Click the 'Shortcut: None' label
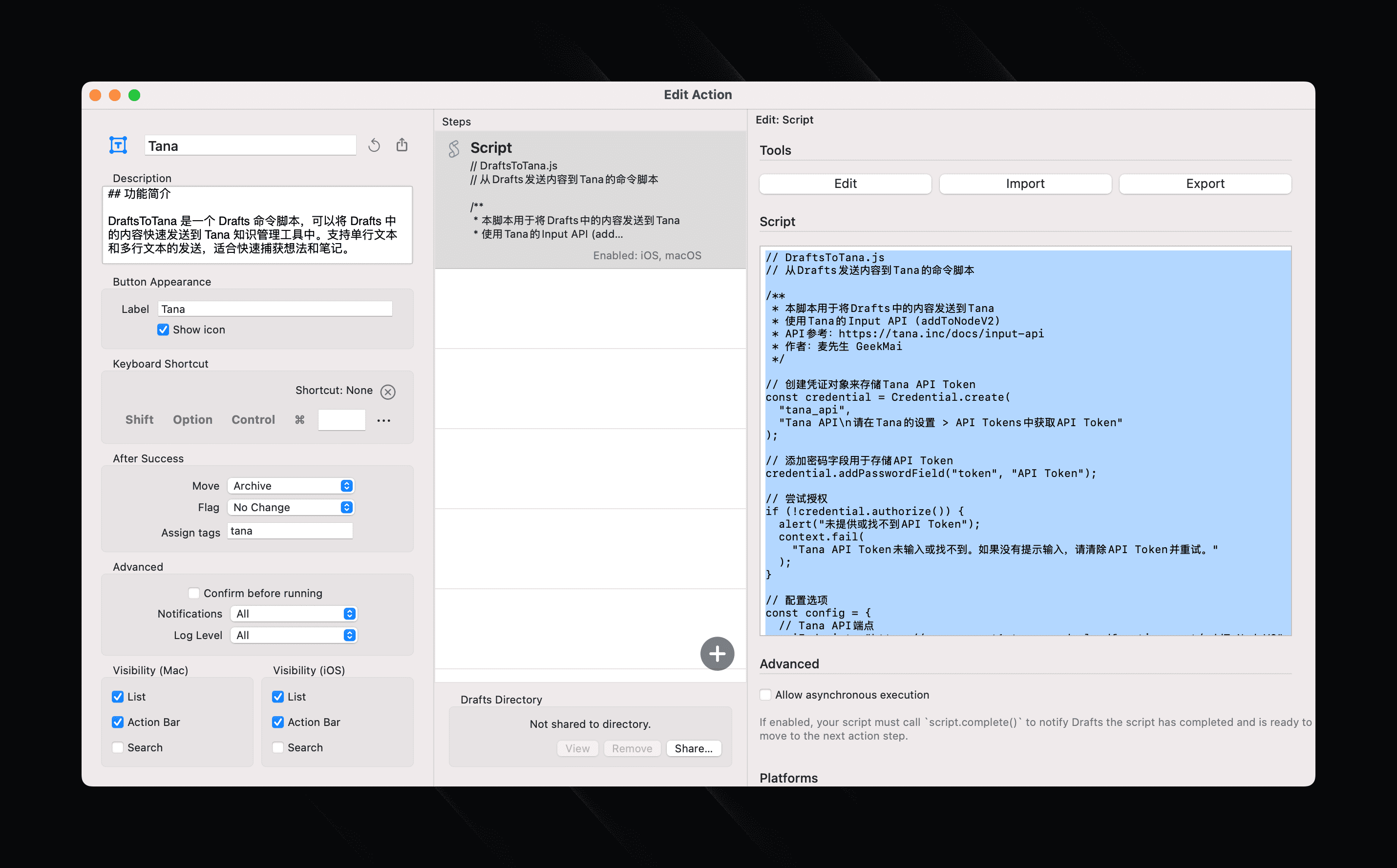Viewport: 1397px width, 868px height. point(334,391)
